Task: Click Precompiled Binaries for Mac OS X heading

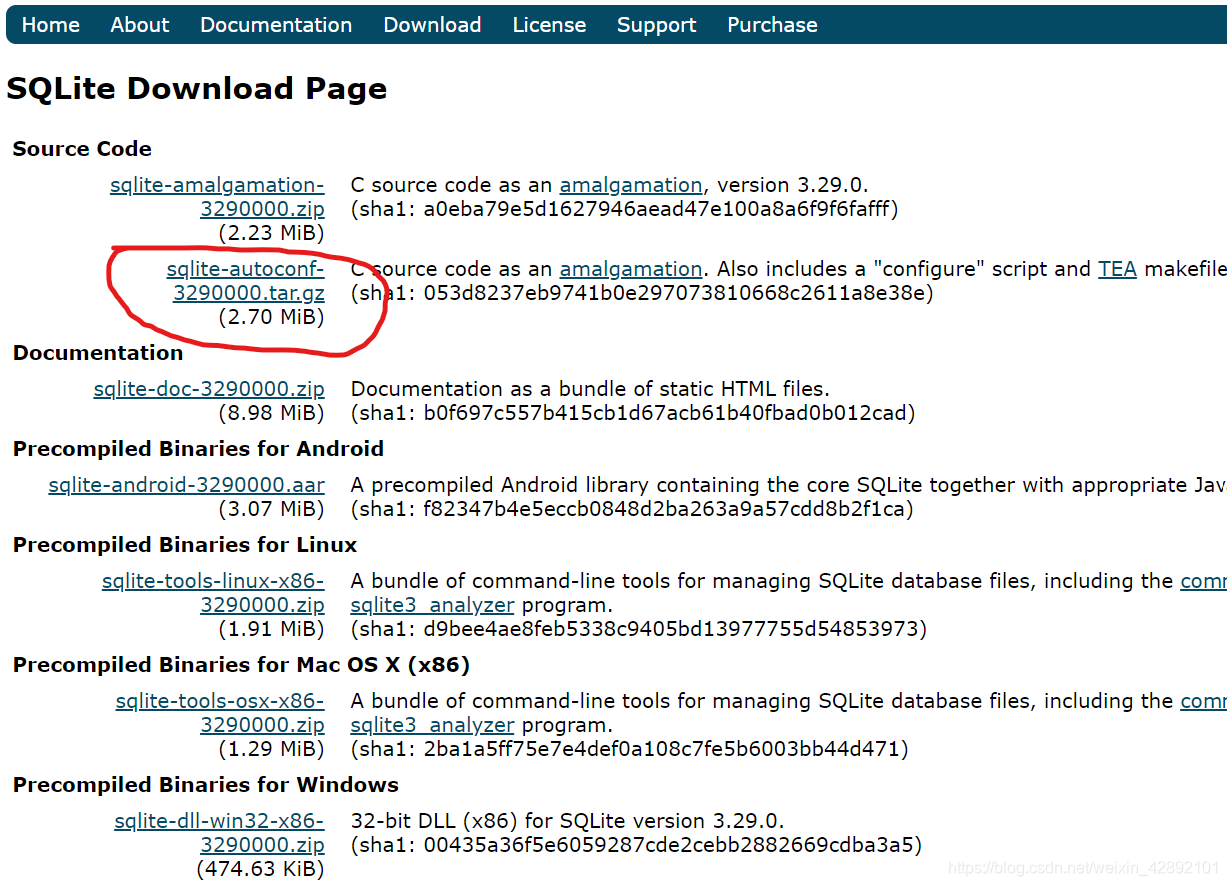Action: click(x=241, y=665)
